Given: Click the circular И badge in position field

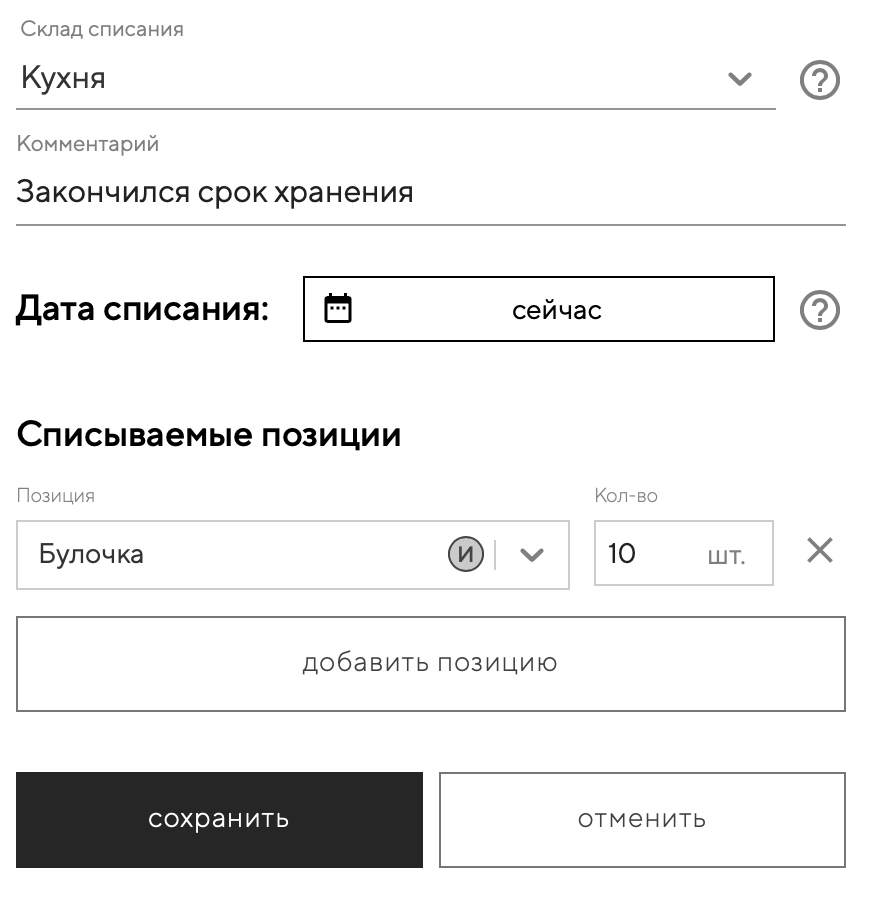Looking at the screenshot, I should pyautogui.click(x=465, y=554).
